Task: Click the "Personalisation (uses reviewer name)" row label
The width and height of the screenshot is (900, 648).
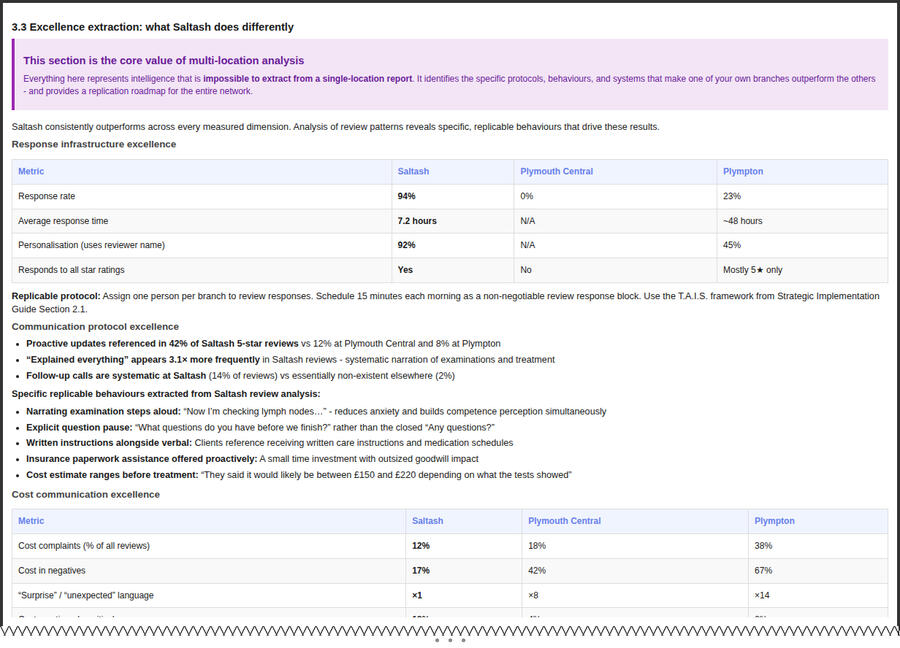Action: [x=91, y=245]
